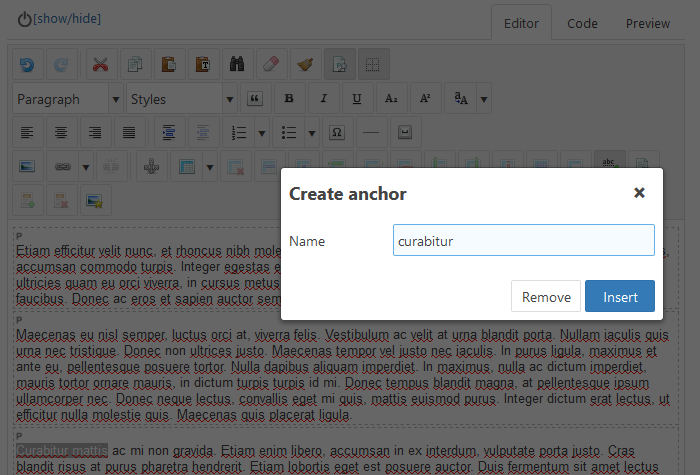The image size is (700, 475).
Task: Toggle bold formatting
Action: (289, 99)
